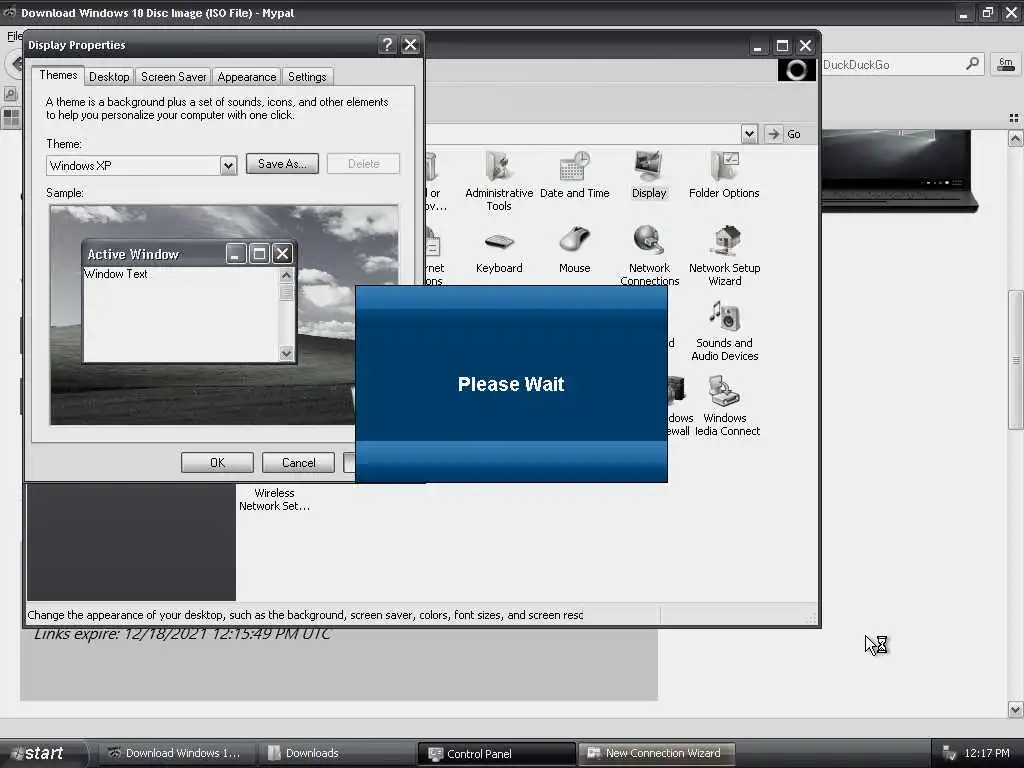Click the system tray network icon
The height and width of the screenshot is (768, 1024).
point(950,754)
